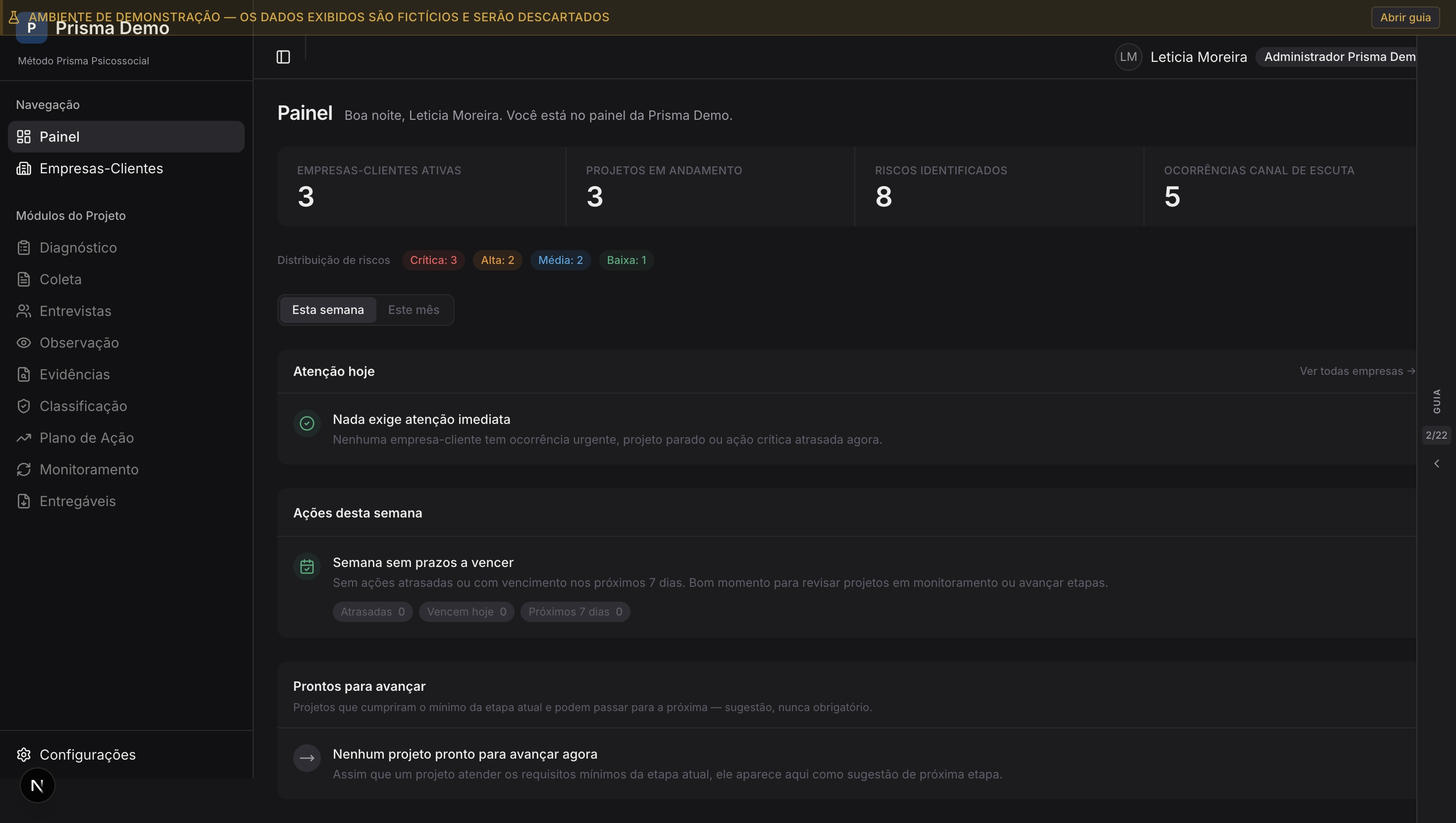This screenshot has width=1456, height=823.
Task: Go to the Painel menu entry
Action: point(59,136)
